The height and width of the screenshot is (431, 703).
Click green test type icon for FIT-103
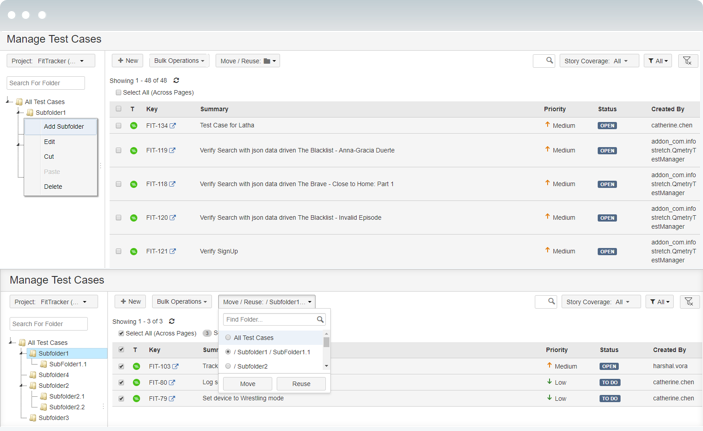click(x=136, y=366)
